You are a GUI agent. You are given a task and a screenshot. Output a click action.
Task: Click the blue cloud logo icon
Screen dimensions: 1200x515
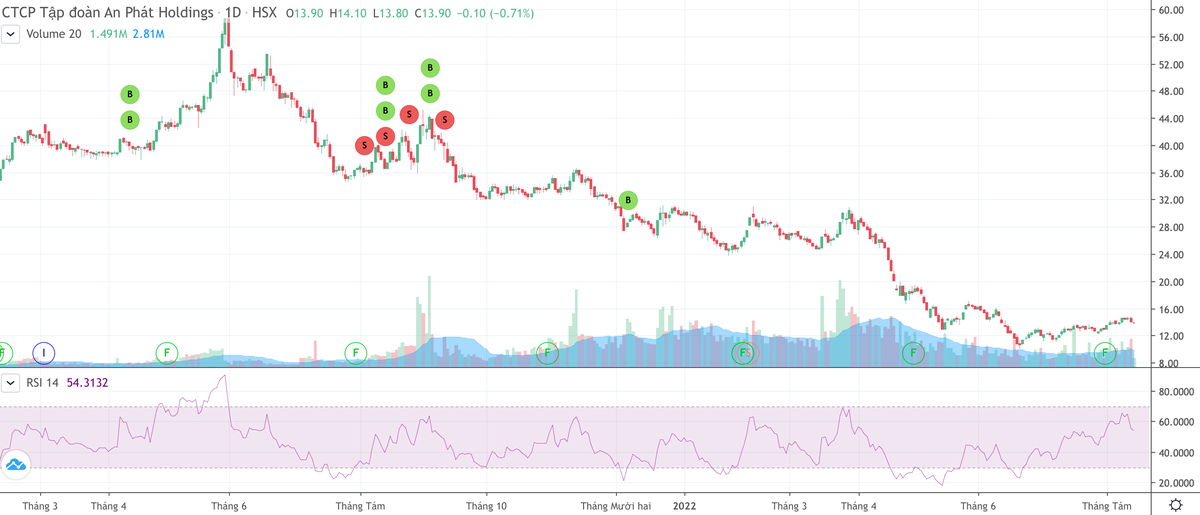(16, 463)
